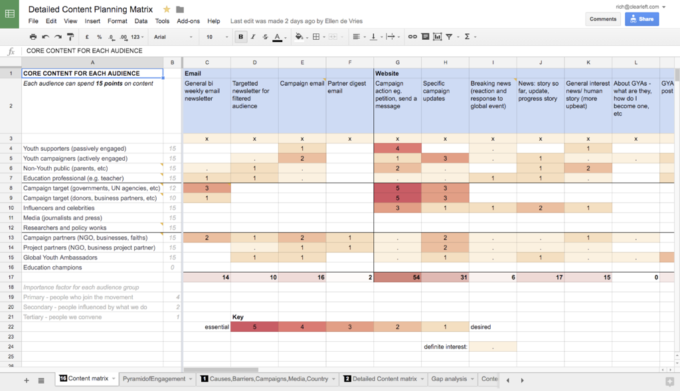Open the View menu
This screenshot has height=391, width=680.
(70, 21)
